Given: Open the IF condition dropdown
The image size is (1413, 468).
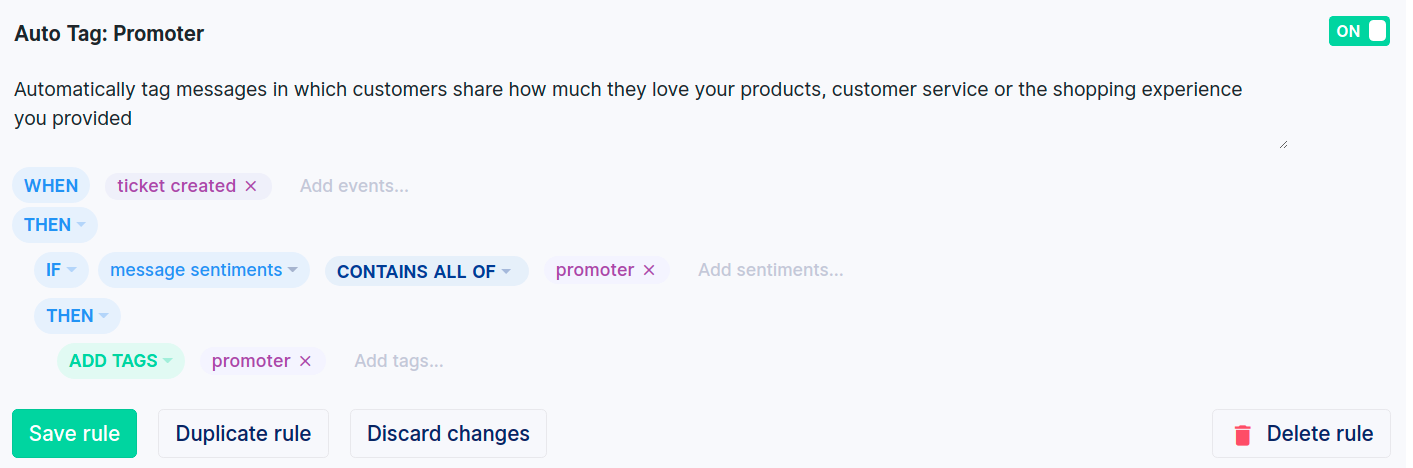Looking at the screenshot, I should 62,270.
